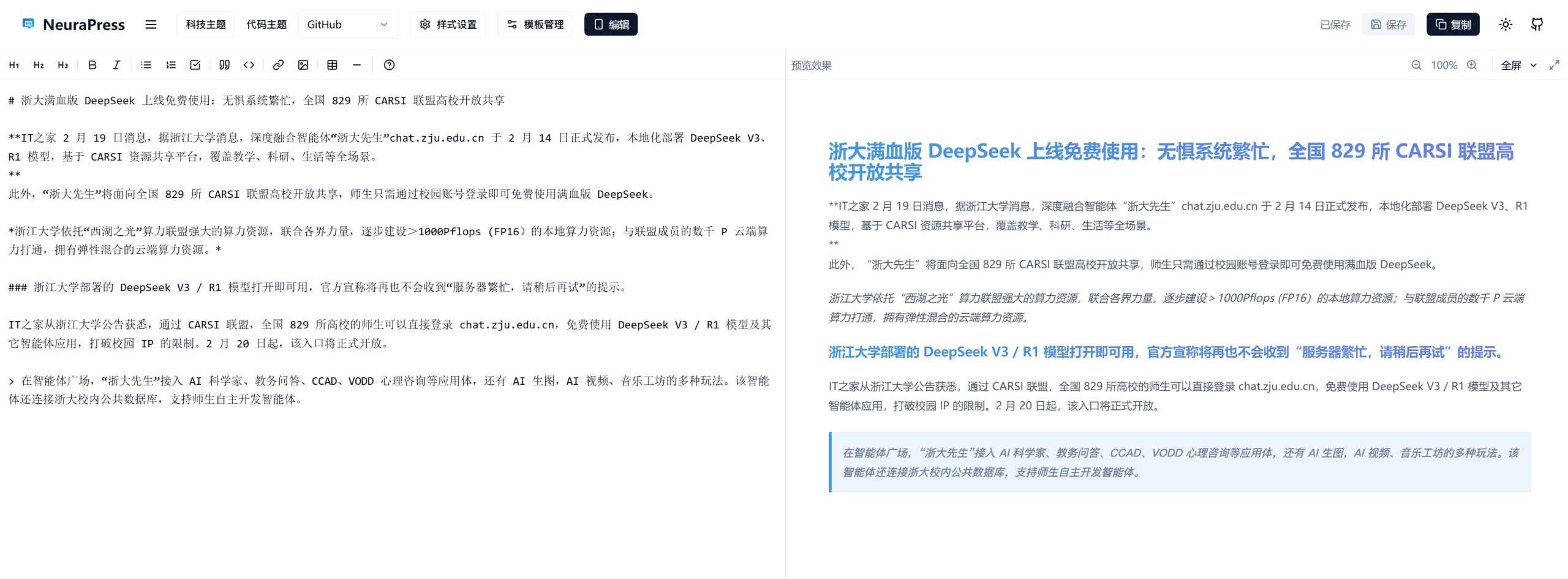This screenshot has height=579, width=1568.
Task: Open the GitHub code theme dropdown
Action: [348, 25]
